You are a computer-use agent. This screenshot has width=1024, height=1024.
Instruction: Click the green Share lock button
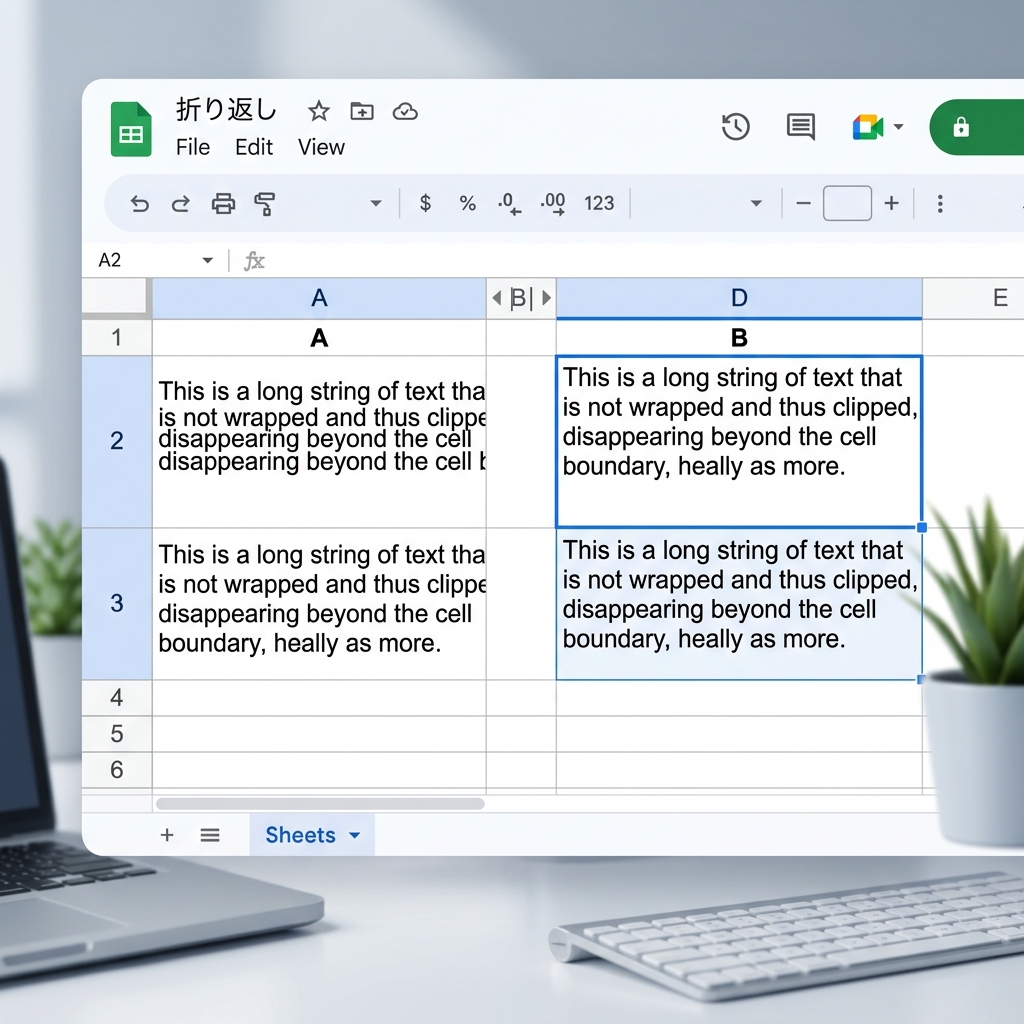point(976,127)
